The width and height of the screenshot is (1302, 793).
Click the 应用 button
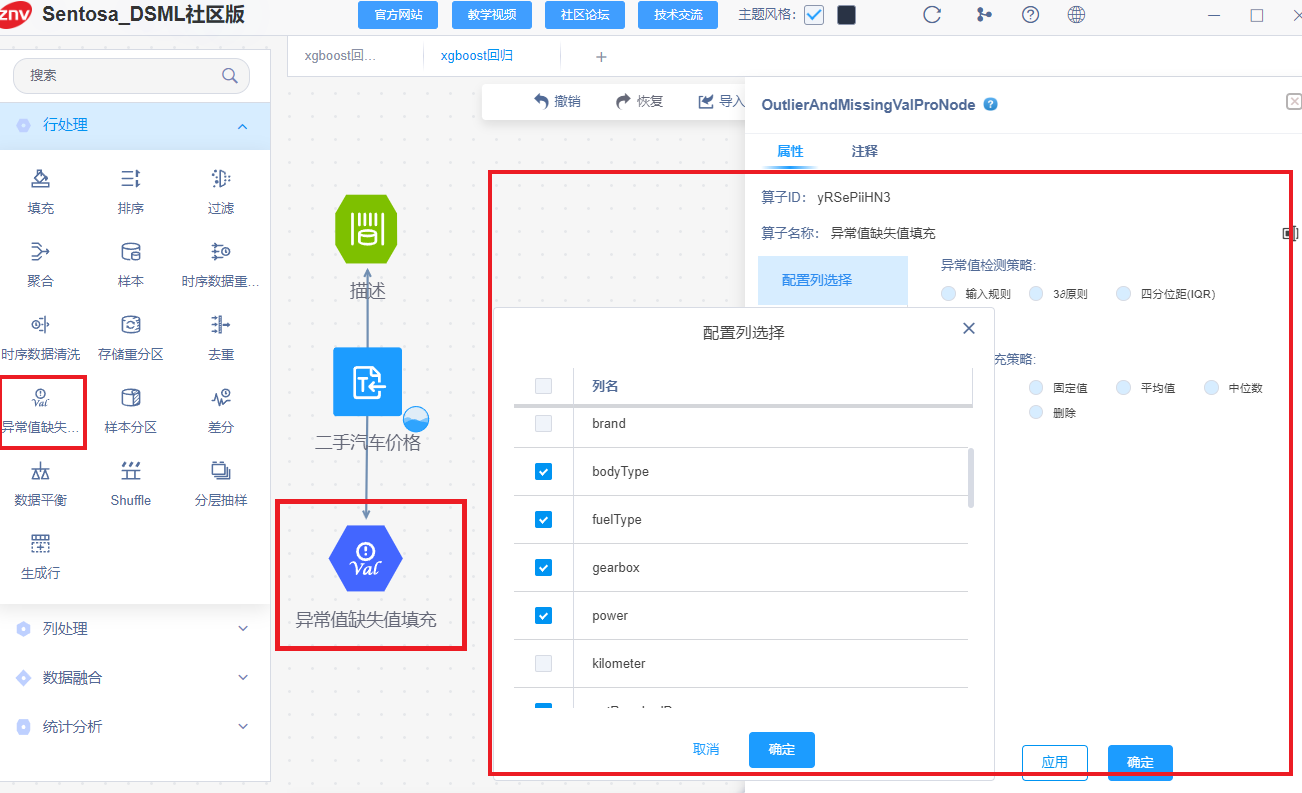pos(1055,762)
